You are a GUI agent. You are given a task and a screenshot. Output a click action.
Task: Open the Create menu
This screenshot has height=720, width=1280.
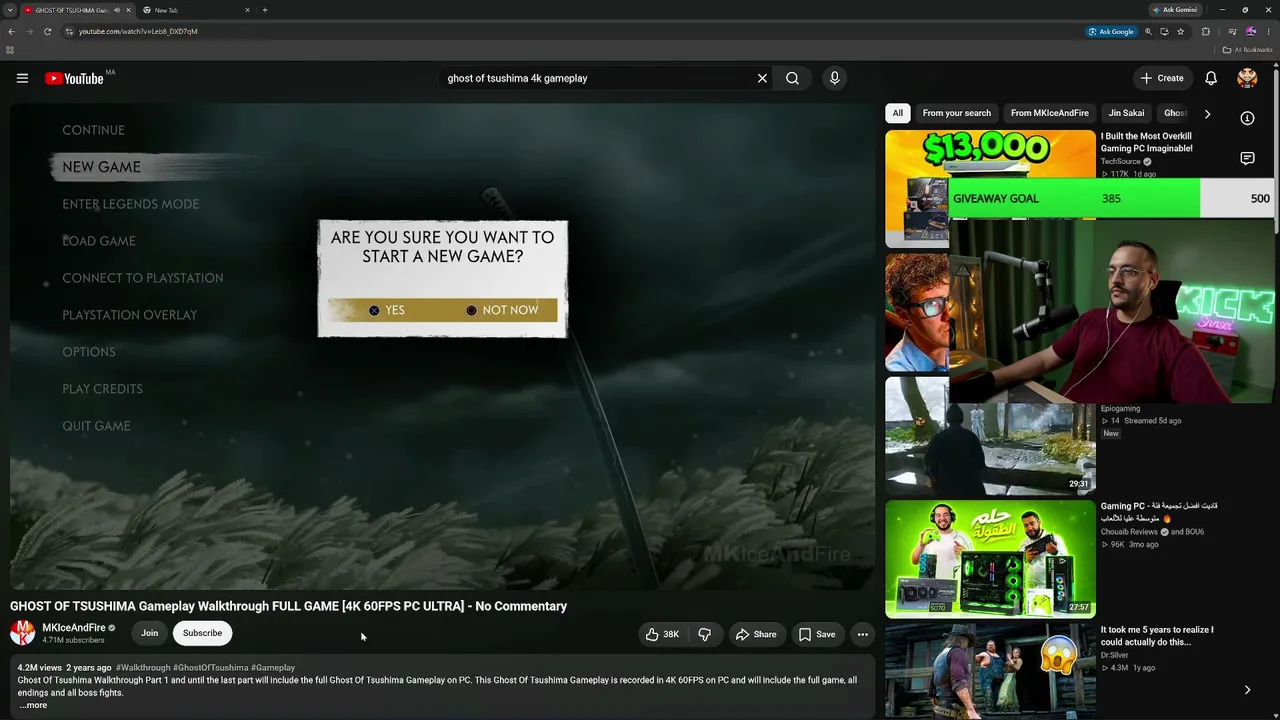click(1162, 78)
